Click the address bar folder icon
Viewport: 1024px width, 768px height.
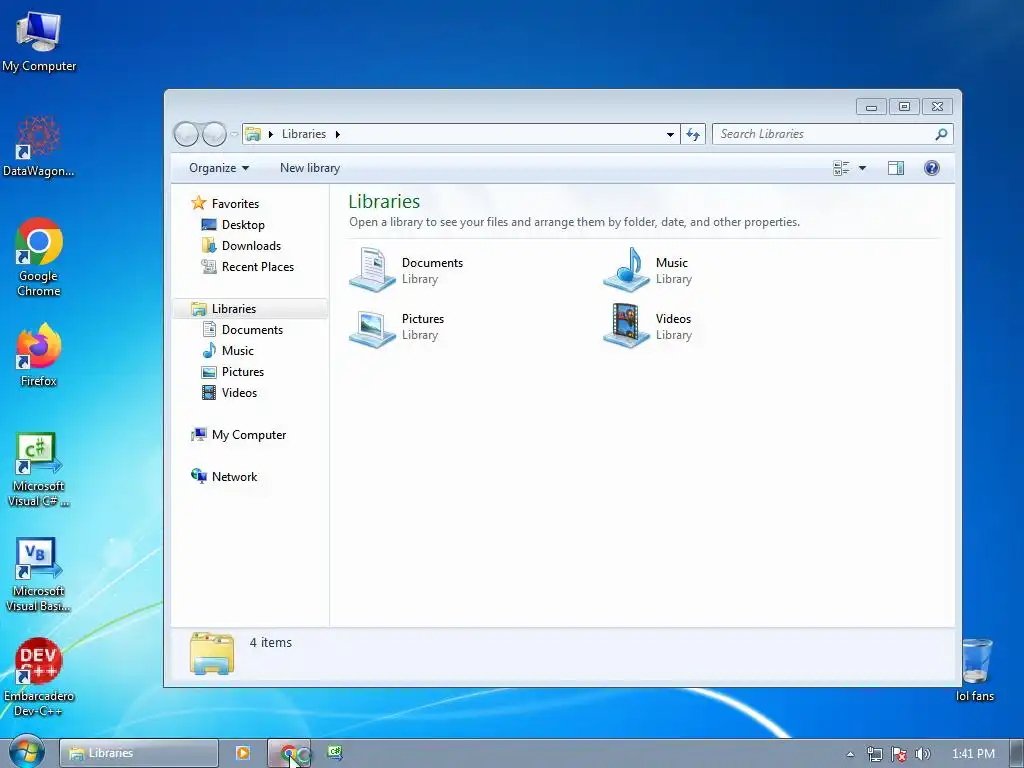(253, 135)
